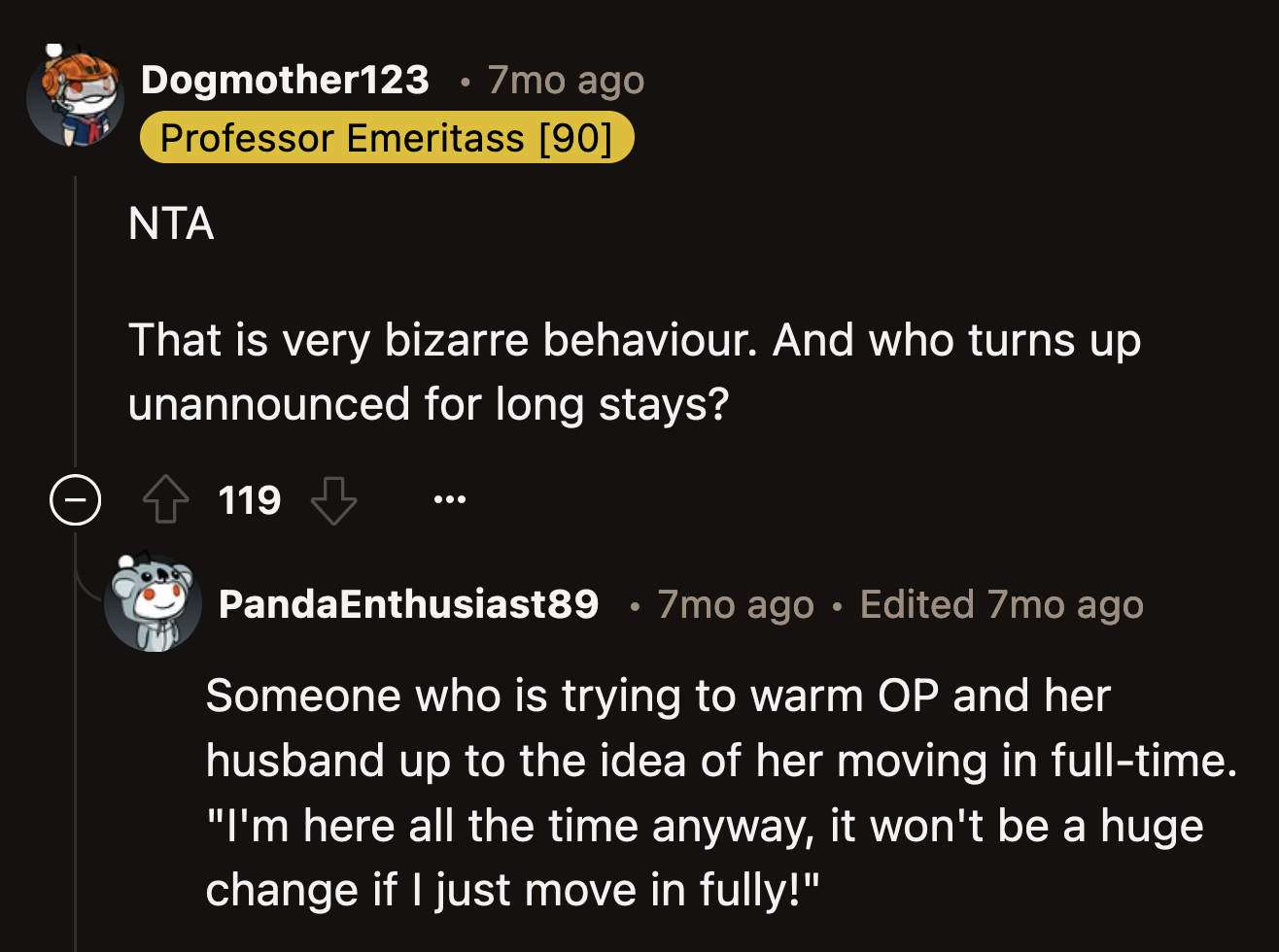Screen dimensions: 1279x952
Task: Click the 7mo ago timestamp on Dogmother123's comment
Action: coord(565,81)
